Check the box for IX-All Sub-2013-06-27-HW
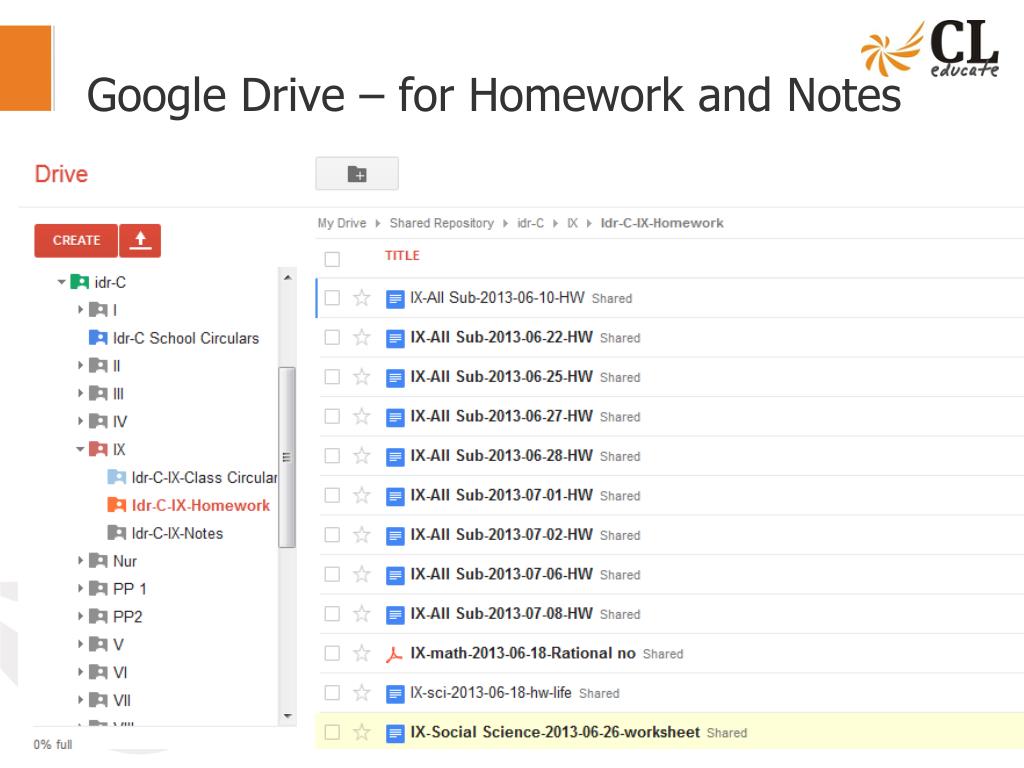 pyautogui.click(x=332, y=416)
